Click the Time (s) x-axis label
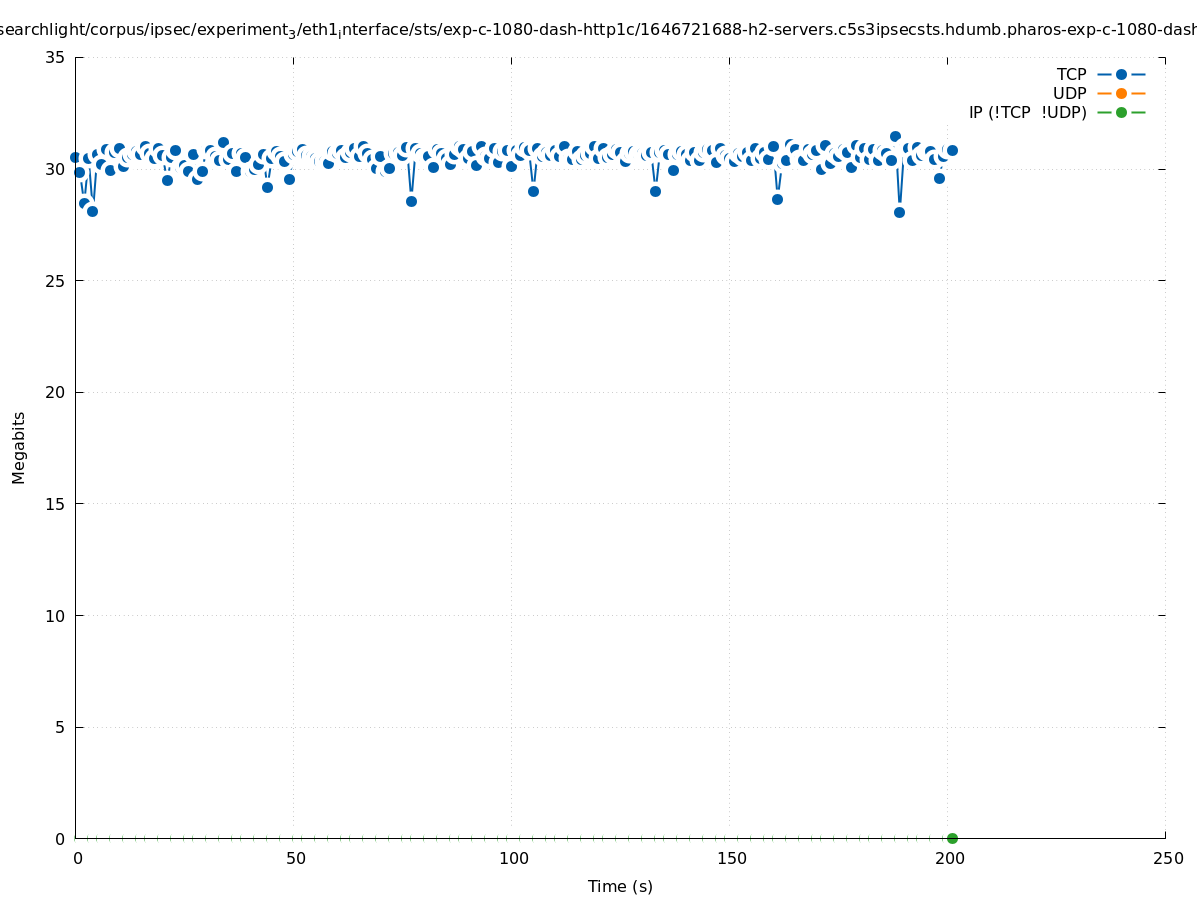Screen dimensions: 1197x900 click(x=620, y=886)
